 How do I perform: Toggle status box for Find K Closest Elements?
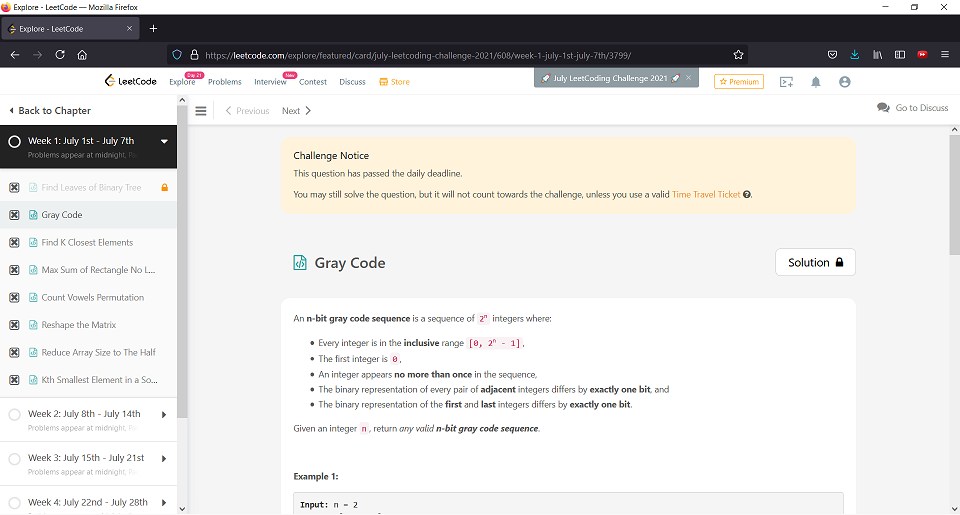coord(15,242)
